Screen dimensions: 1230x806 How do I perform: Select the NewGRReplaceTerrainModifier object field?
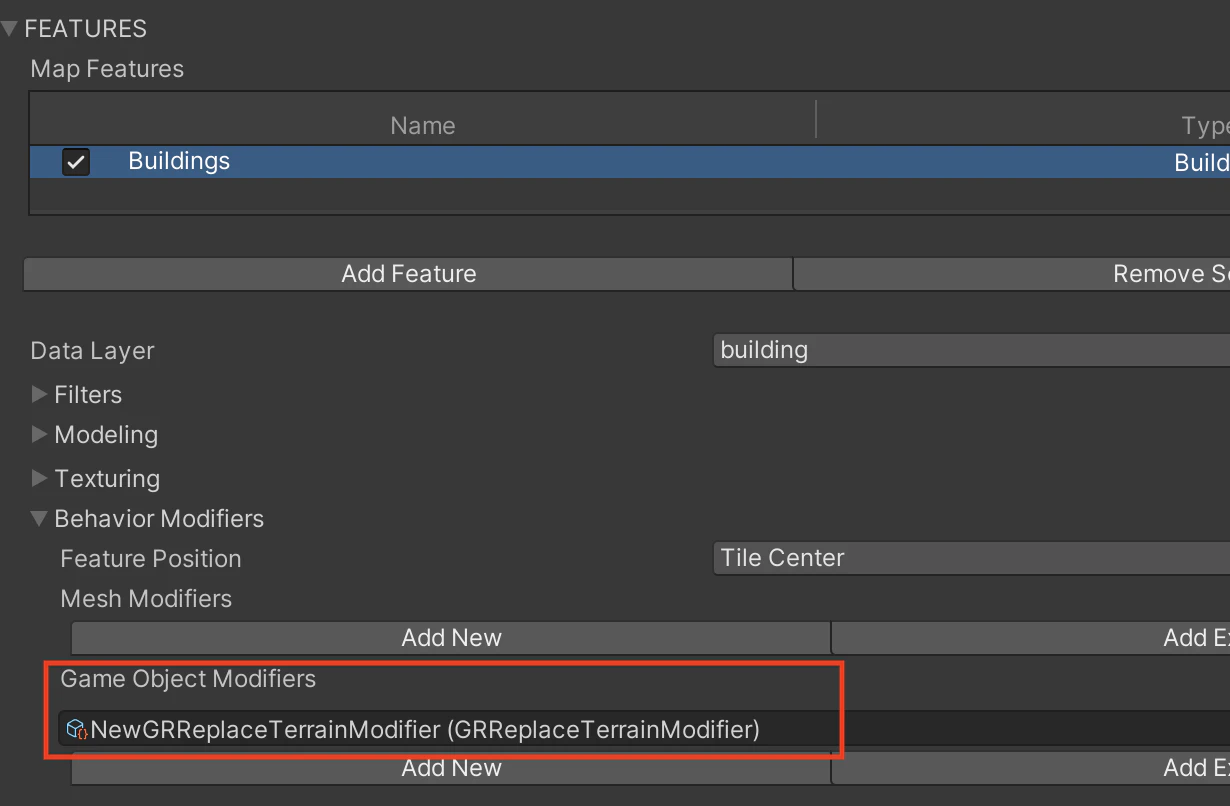click(x=644, y=730)
